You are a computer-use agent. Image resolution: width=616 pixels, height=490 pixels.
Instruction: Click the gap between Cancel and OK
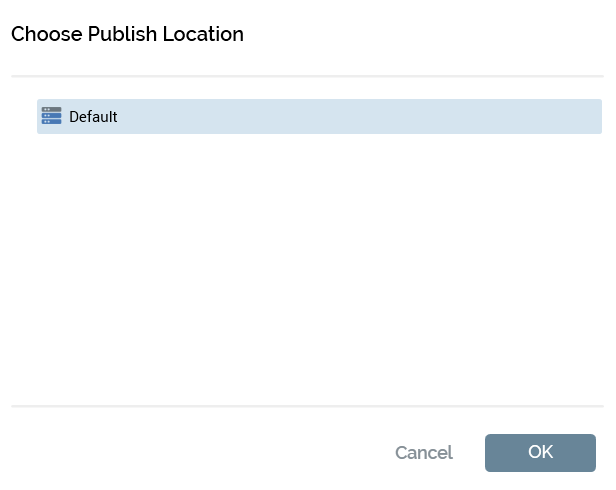tap(469, 453)
